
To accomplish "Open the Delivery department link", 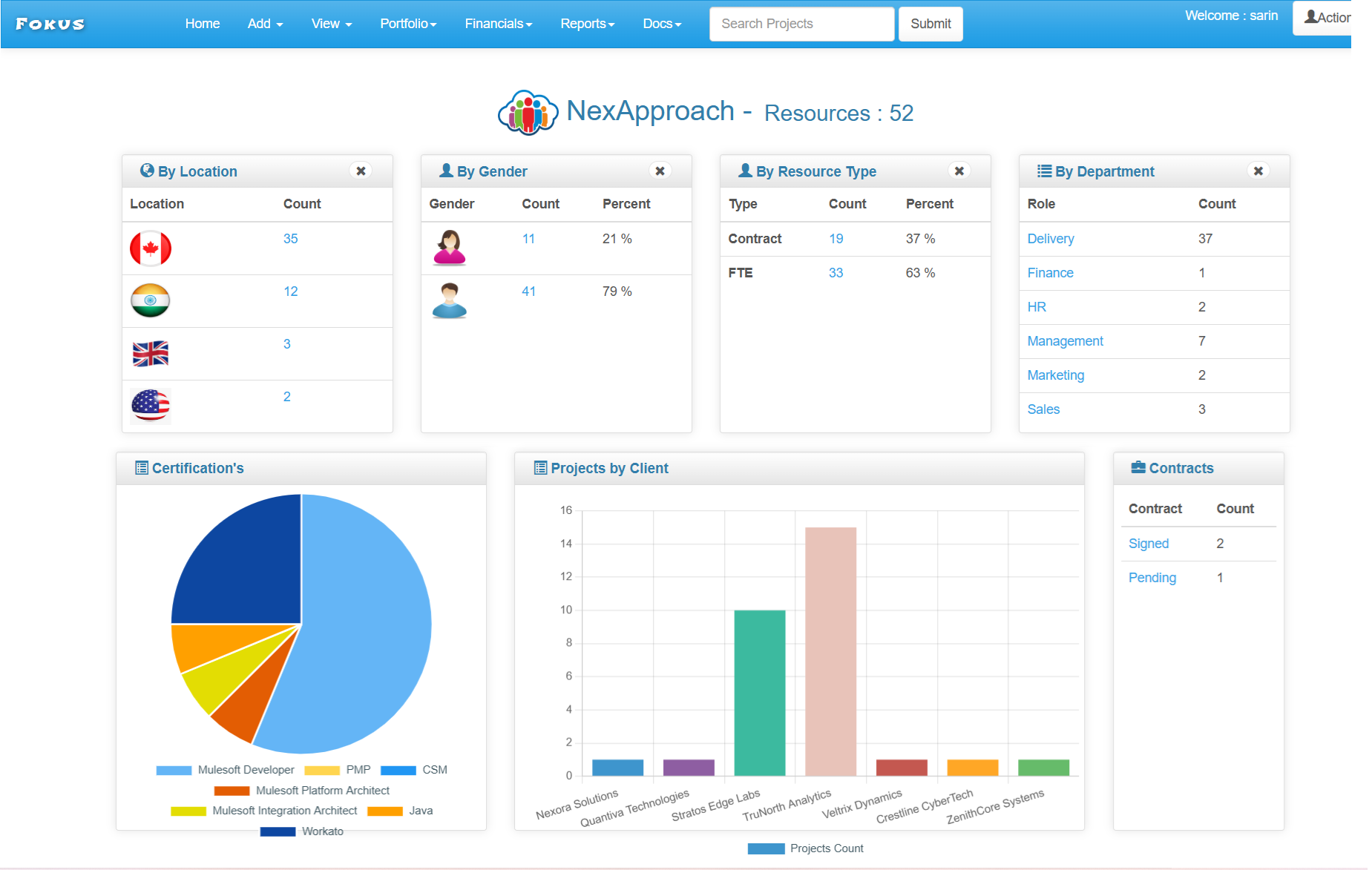I will (1050, 239).
